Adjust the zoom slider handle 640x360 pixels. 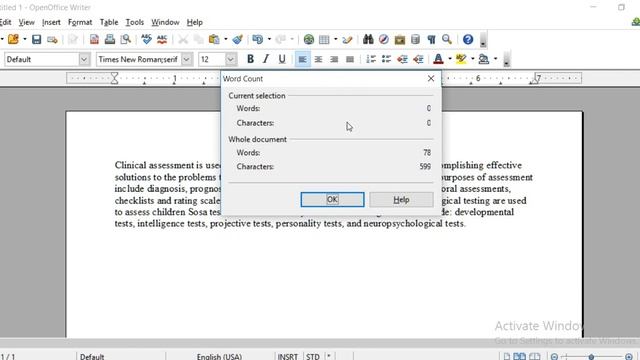(591, 357)
